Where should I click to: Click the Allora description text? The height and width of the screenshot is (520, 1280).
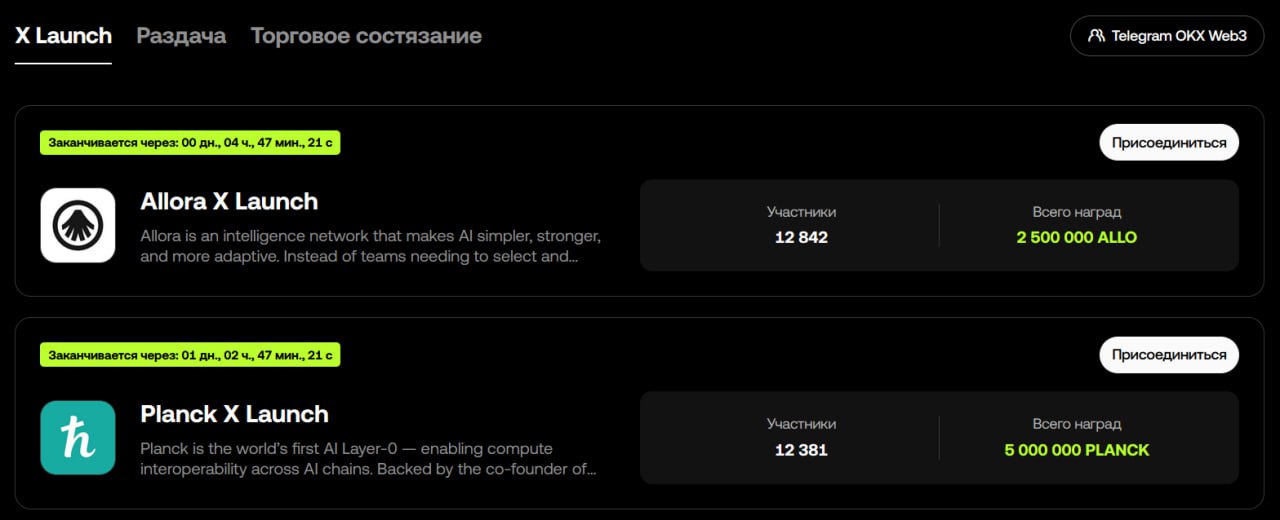pyautogui.click(x=370, y=246)
